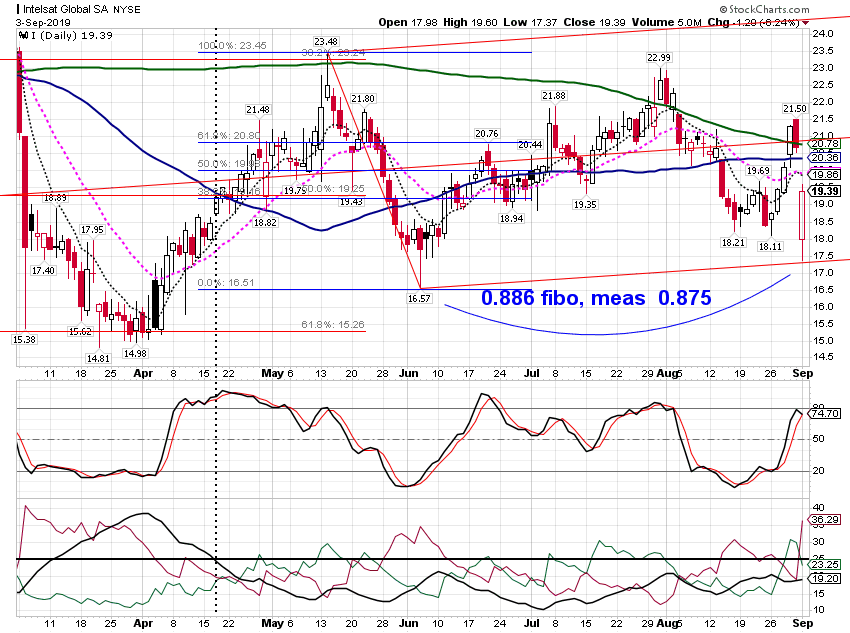
Task: Click the 74.70 oscillator value tag
Action: click(x=825, y=414)
